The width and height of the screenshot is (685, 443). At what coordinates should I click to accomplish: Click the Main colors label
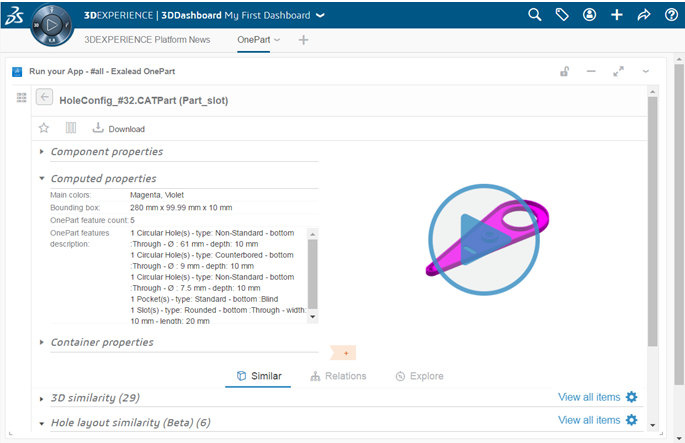[71, 195]
